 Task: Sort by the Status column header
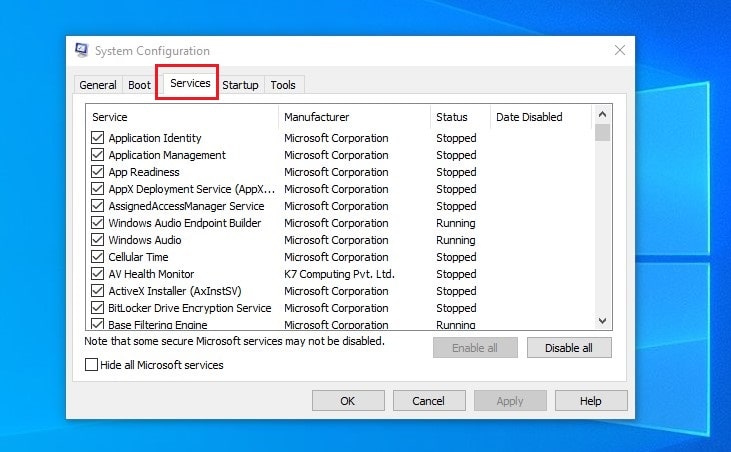[x=460, y=117]
